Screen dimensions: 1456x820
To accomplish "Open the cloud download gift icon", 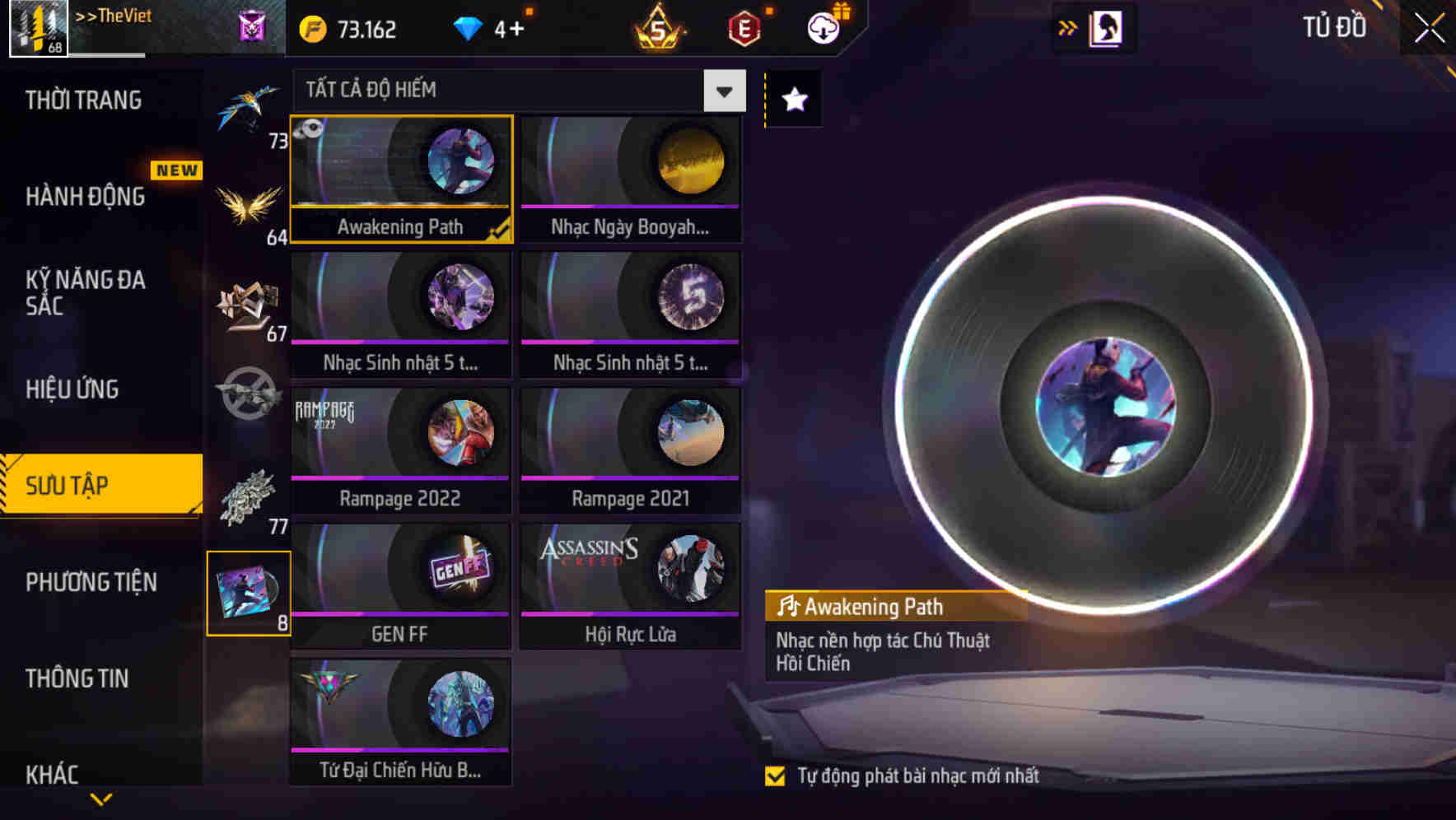I will coord(824,28).
